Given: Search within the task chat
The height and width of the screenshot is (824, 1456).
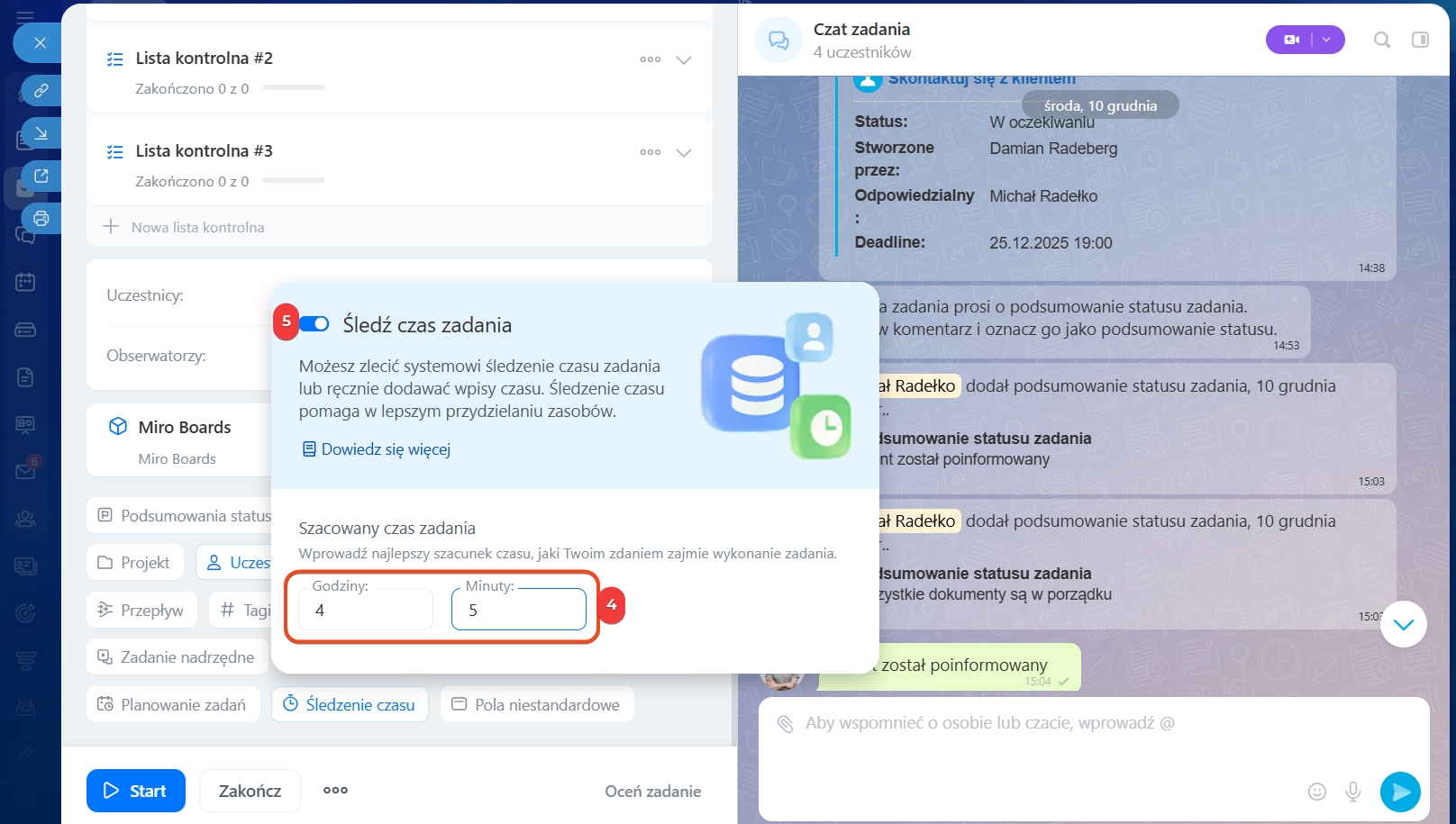Looking at the screenshot, I should [1381, 40].
